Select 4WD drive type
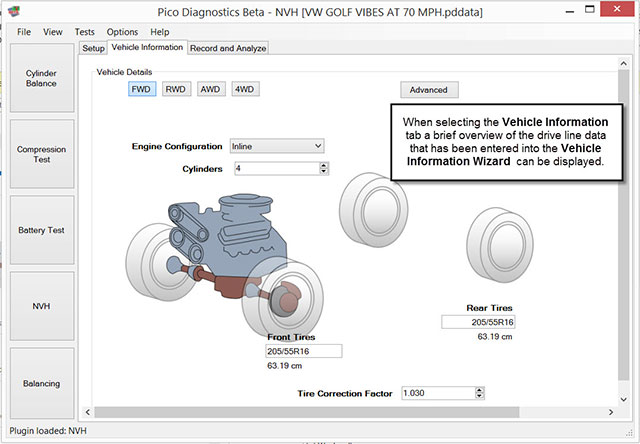Viewport: 640px width, 444px height. [245, 89]
